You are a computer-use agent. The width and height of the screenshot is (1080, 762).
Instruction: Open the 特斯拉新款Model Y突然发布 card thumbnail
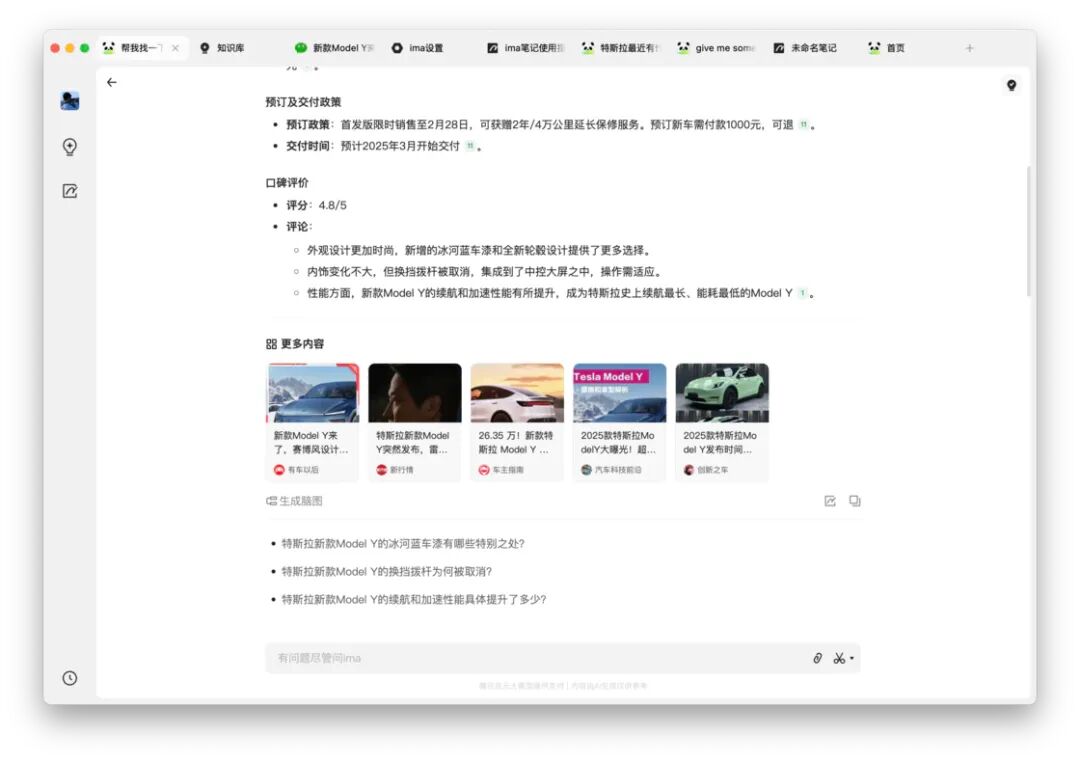[x=415, y=393]
